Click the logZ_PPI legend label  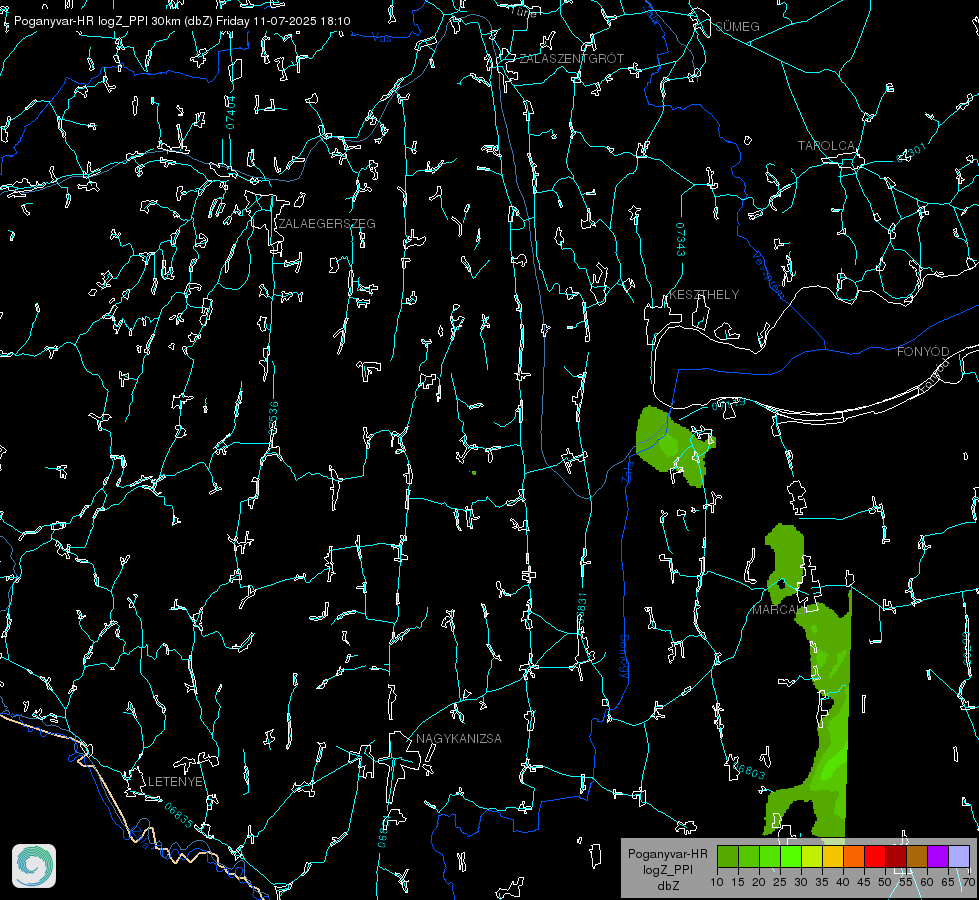667,869
